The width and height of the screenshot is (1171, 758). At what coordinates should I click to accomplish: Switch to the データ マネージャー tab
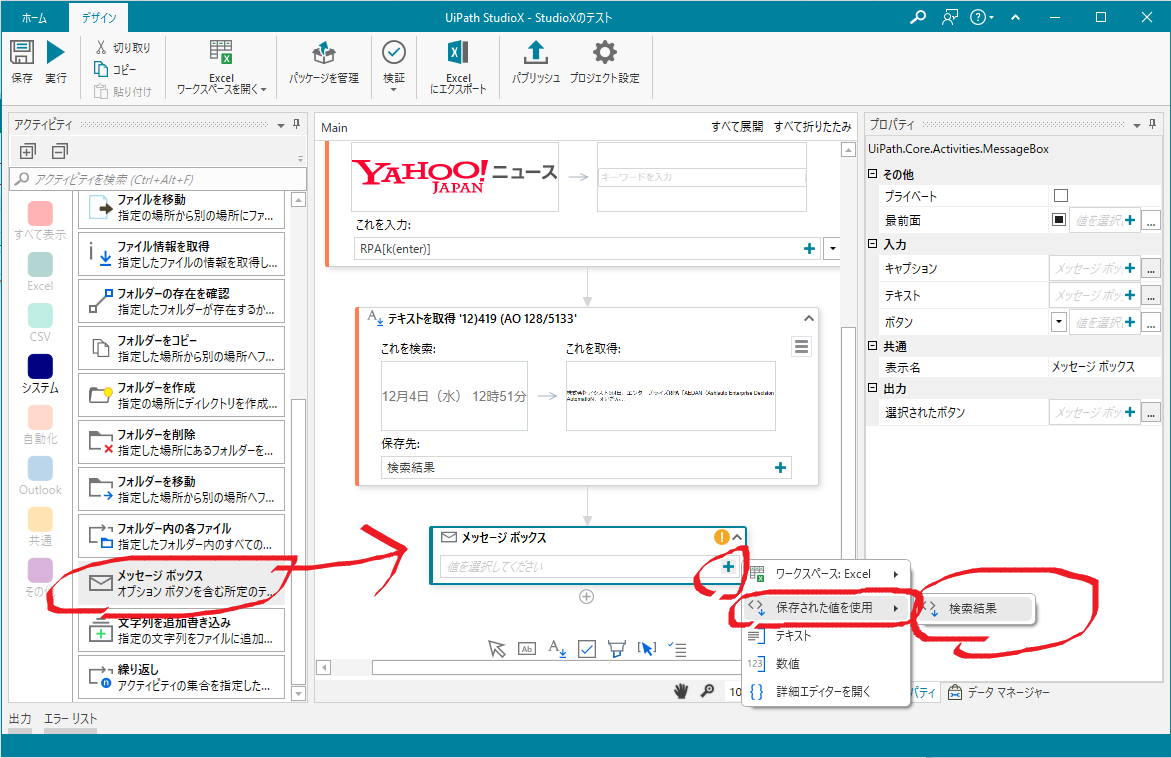[998, 692]
